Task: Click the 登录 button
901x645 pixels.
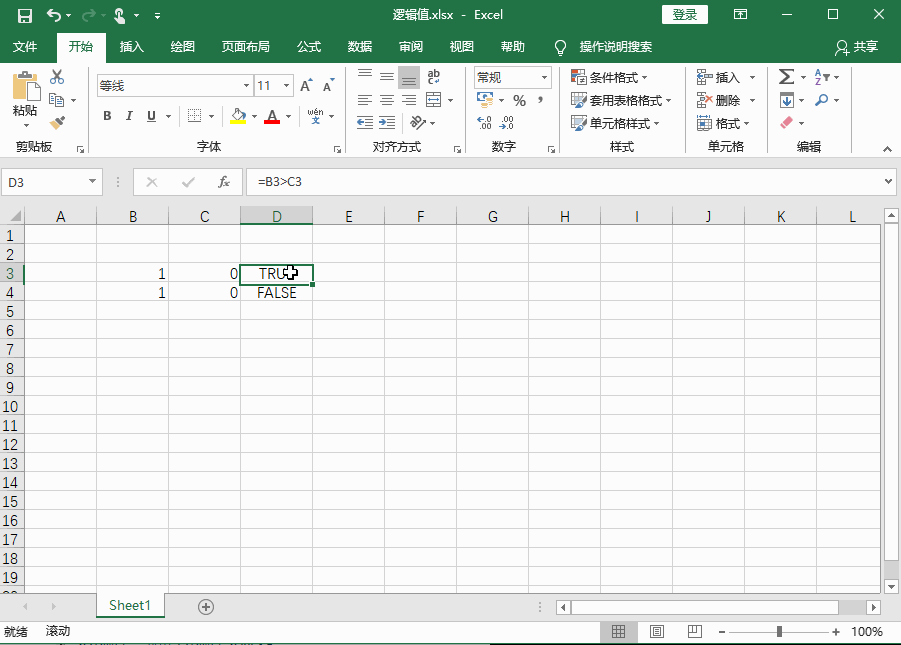Action: tap(684, 14)
